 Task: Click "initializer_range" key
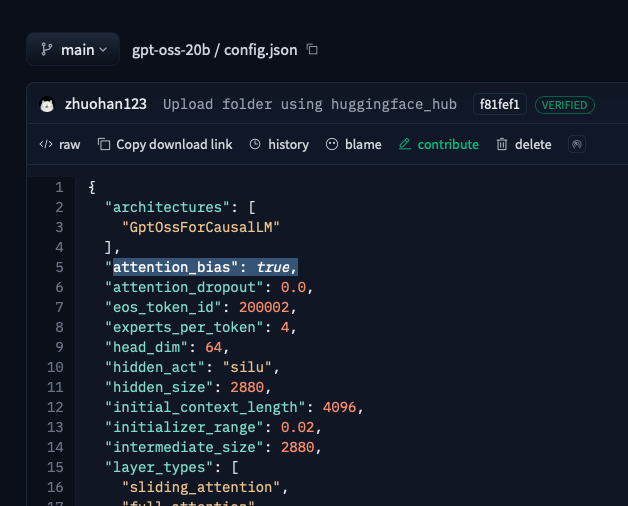(x=184, y=427)
